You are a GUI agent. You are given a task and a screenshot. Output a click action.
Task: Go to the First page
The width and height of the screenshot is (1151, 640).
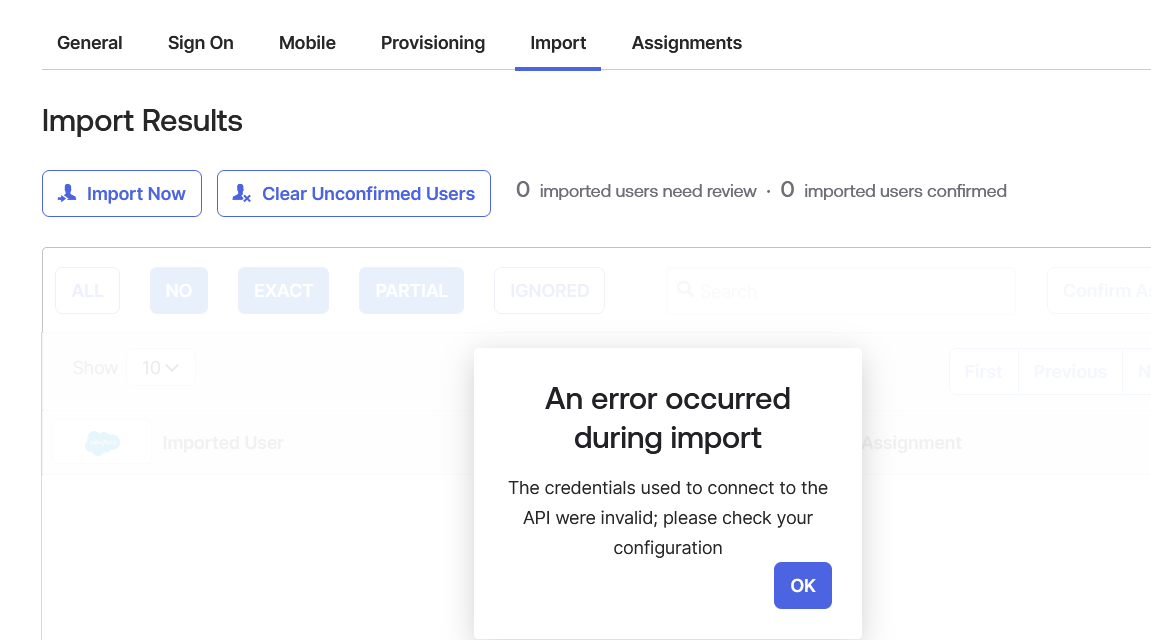point(983,372)
